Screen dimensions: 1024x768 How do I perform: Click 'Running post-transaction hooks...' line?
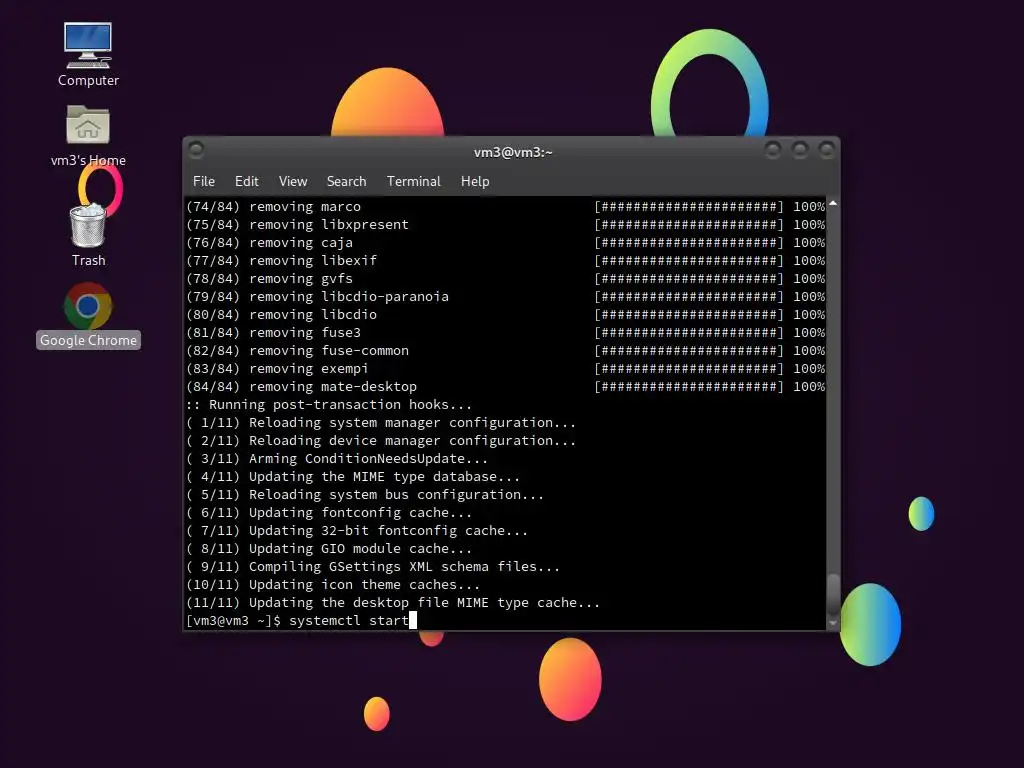click(328, 405)
